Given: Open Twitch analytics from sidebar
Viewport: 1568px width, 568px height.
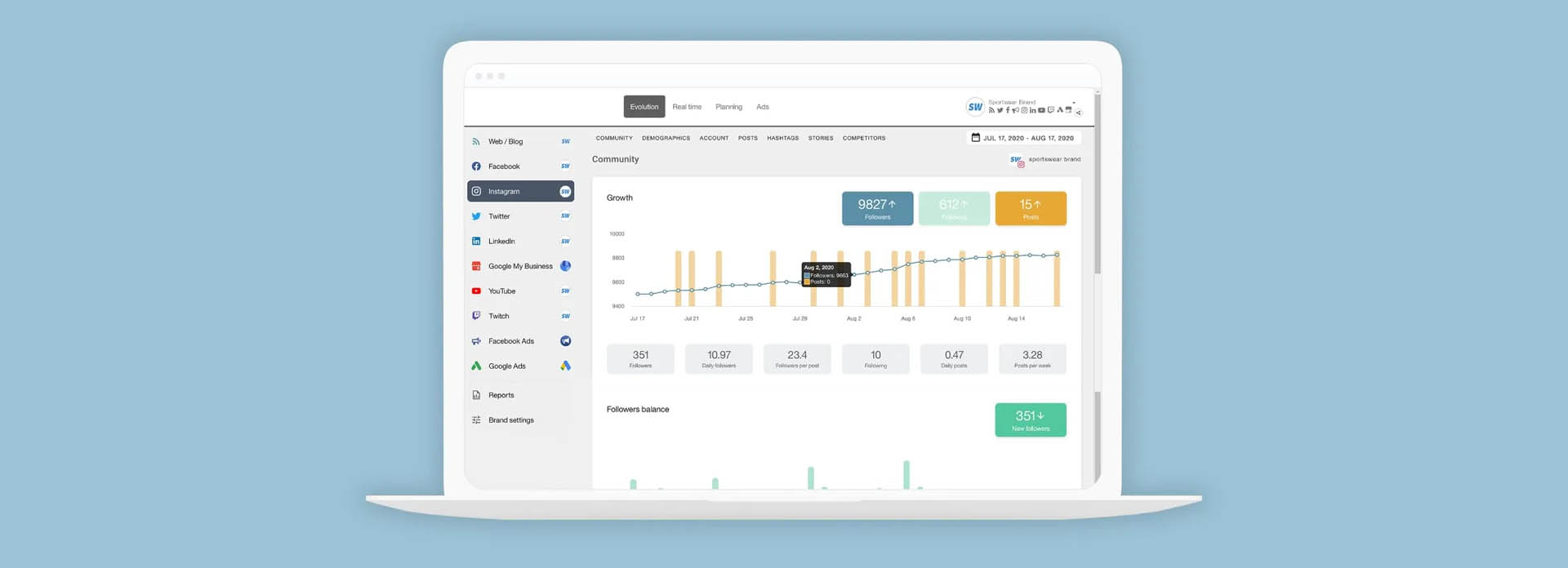Looking at the screenshot, I should pyautogui.click(x=498, y=317).
